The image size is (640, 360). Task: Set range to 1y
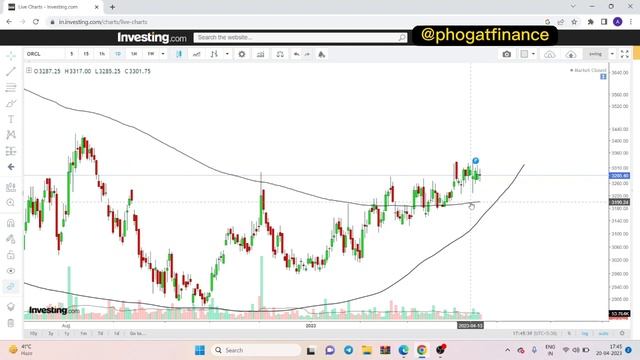pyautogui.click(x=67, y=333)
